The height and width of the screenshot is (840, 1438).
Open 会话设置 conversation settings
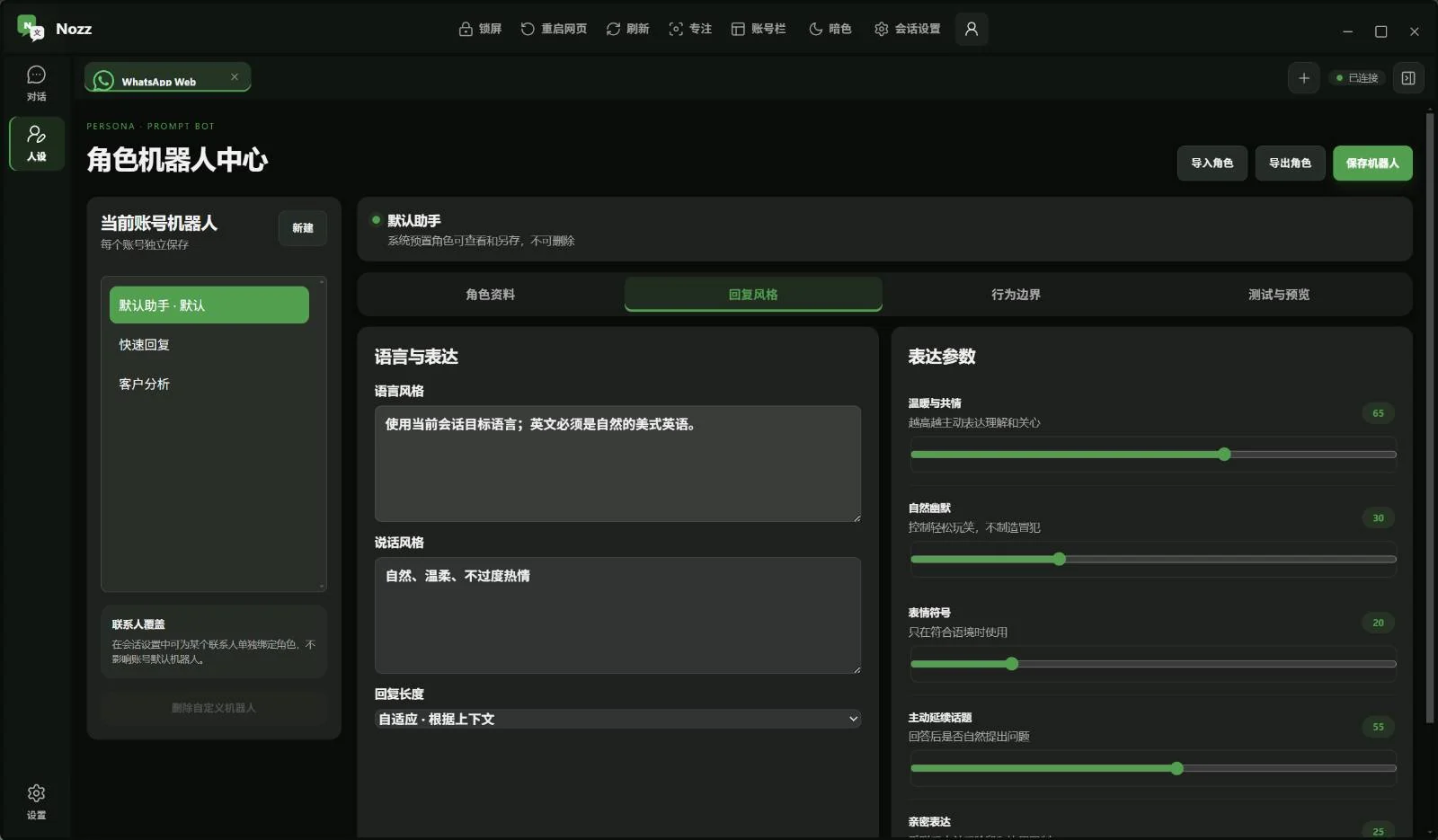[x=908, y=29]
